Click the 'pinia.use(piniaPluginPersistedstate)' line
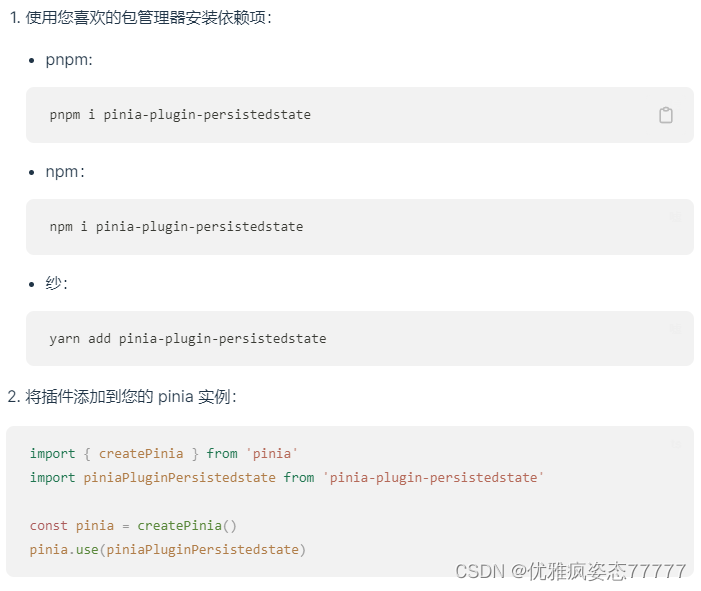This screenshot has width=701, height=591. pyautogui.click(x=168, y=550)
